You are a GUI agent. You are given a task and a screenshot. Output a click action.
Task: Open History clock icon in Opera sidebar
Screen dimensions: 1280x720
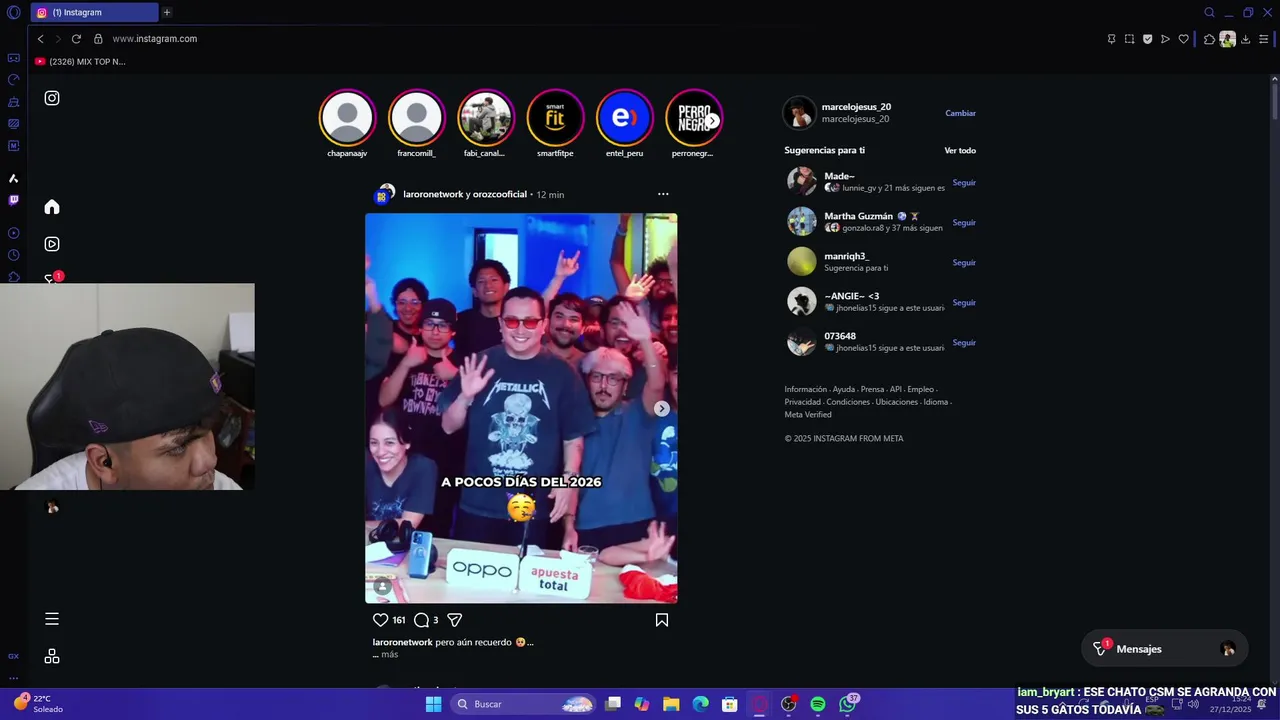click(x=13, y=255)
